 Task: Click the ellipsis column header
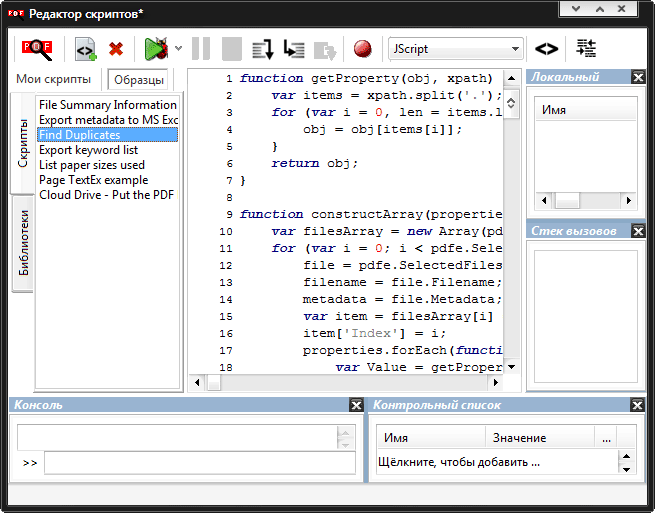tap(606, 438)
